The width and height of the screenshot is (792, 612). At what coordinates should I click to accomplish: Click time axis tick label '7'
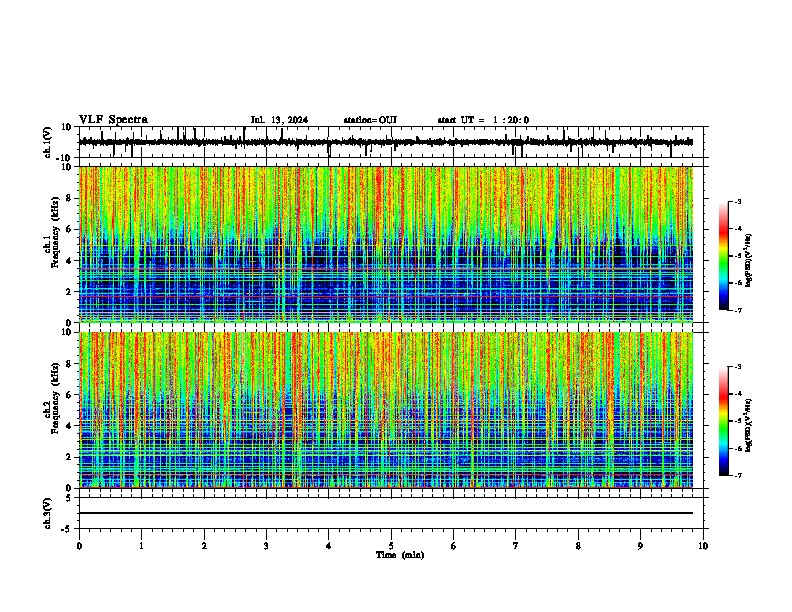[x=516, y=546]
